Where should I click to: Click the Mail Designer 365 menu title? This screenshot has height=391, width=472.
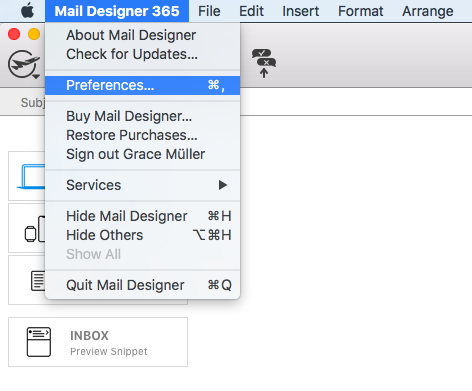[117, 11]
